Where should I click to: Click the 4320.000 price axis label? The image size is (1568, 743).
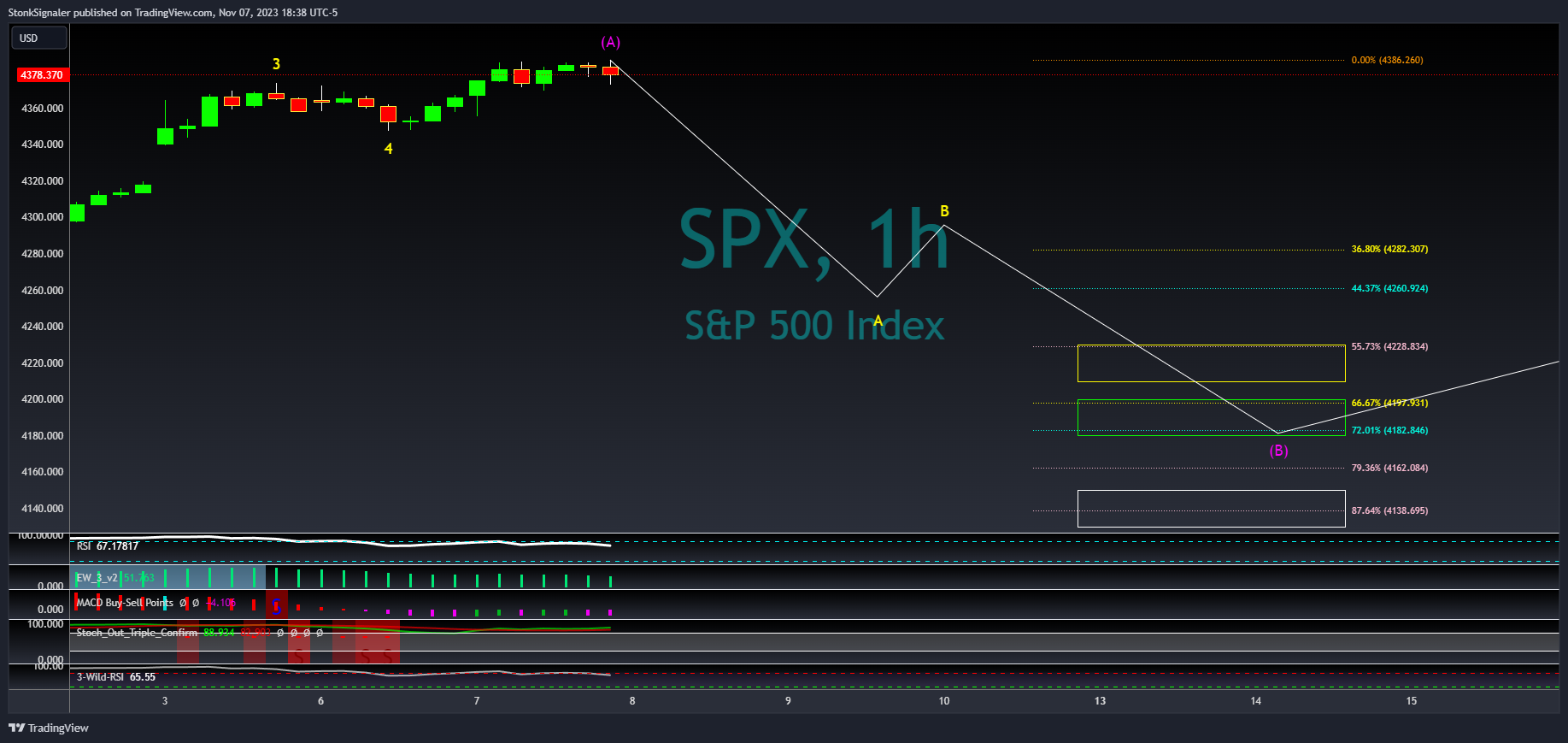pyautogui.click(x=43, y=181)
